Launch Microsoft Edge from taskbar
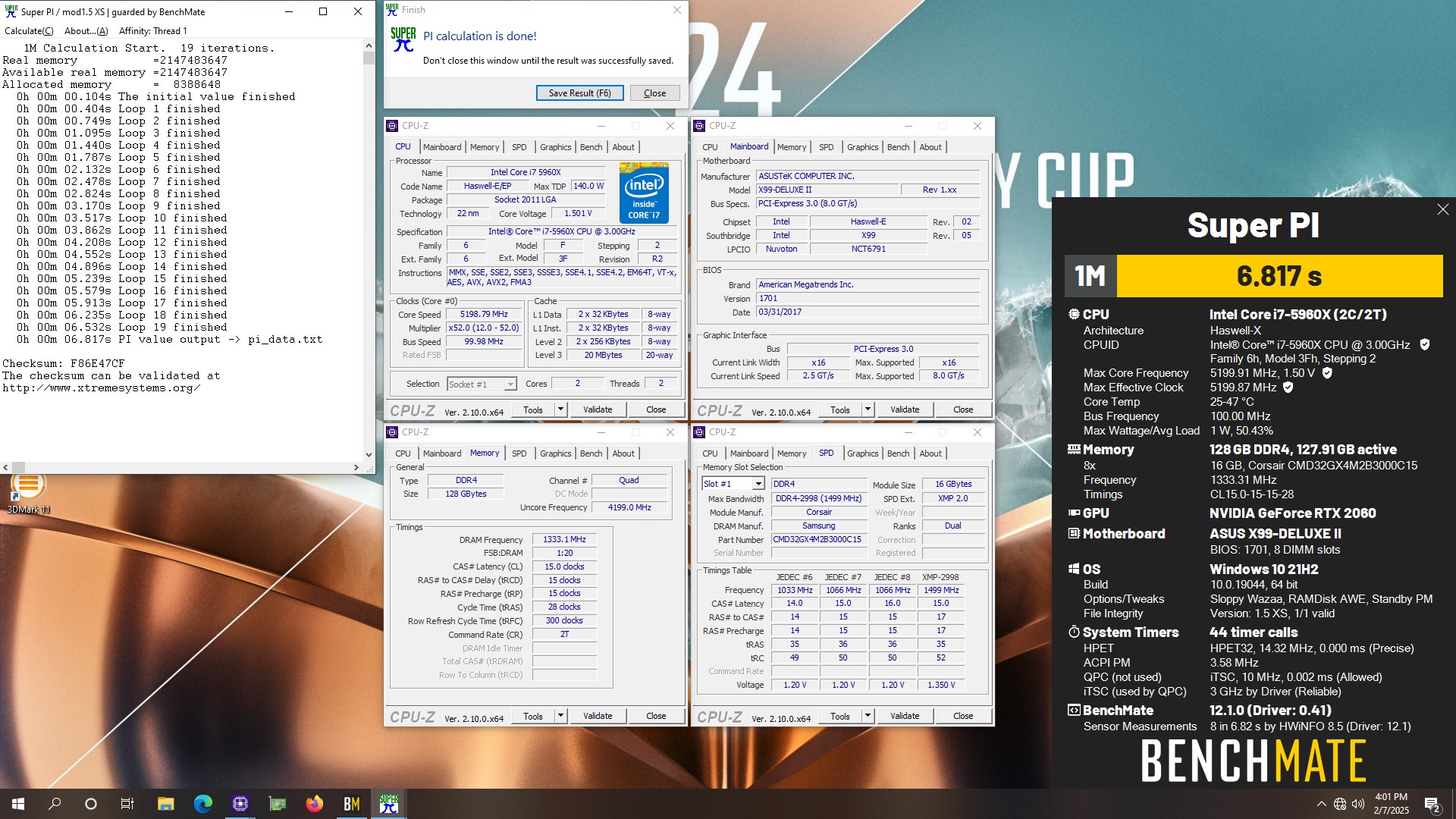This screenshot has height=819, width=1456. click(x=202, y=804)
